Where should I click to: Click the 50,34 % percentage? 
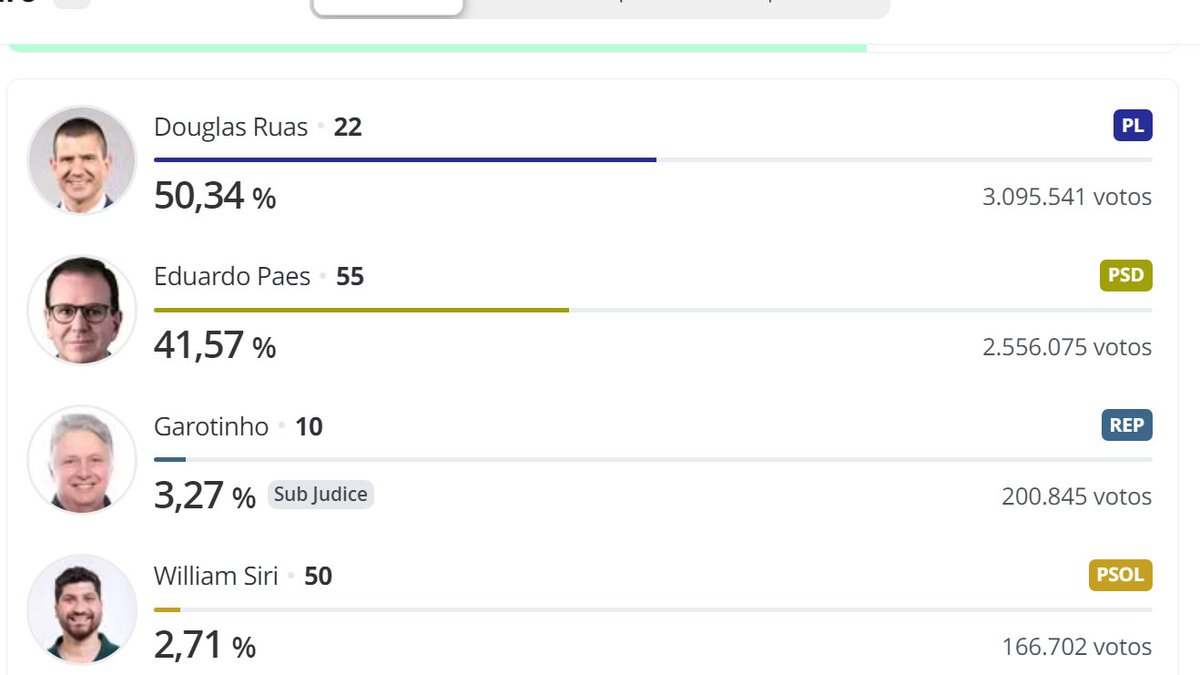215,196
